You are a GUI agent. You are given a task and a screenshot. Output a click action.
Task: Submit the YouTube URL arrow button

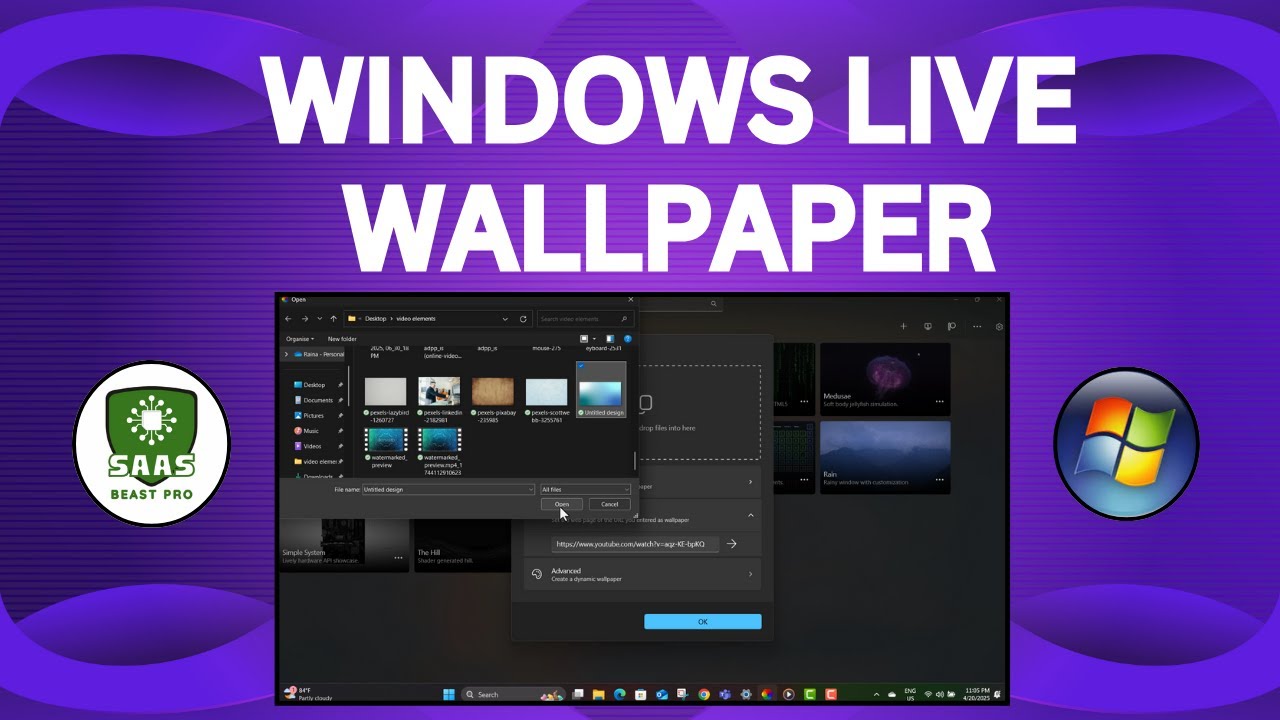732,544
